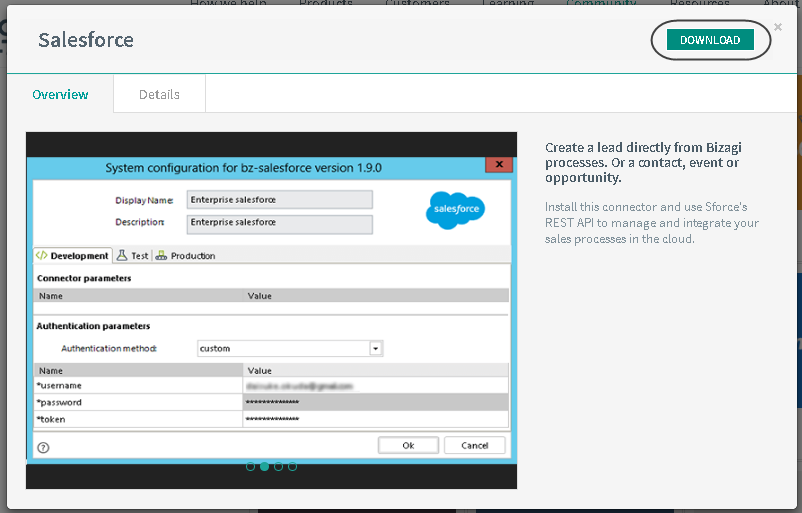Screen dimensions: 802x513
Task: Click the 'Salesforce' popup title
Action: [86, 40]
